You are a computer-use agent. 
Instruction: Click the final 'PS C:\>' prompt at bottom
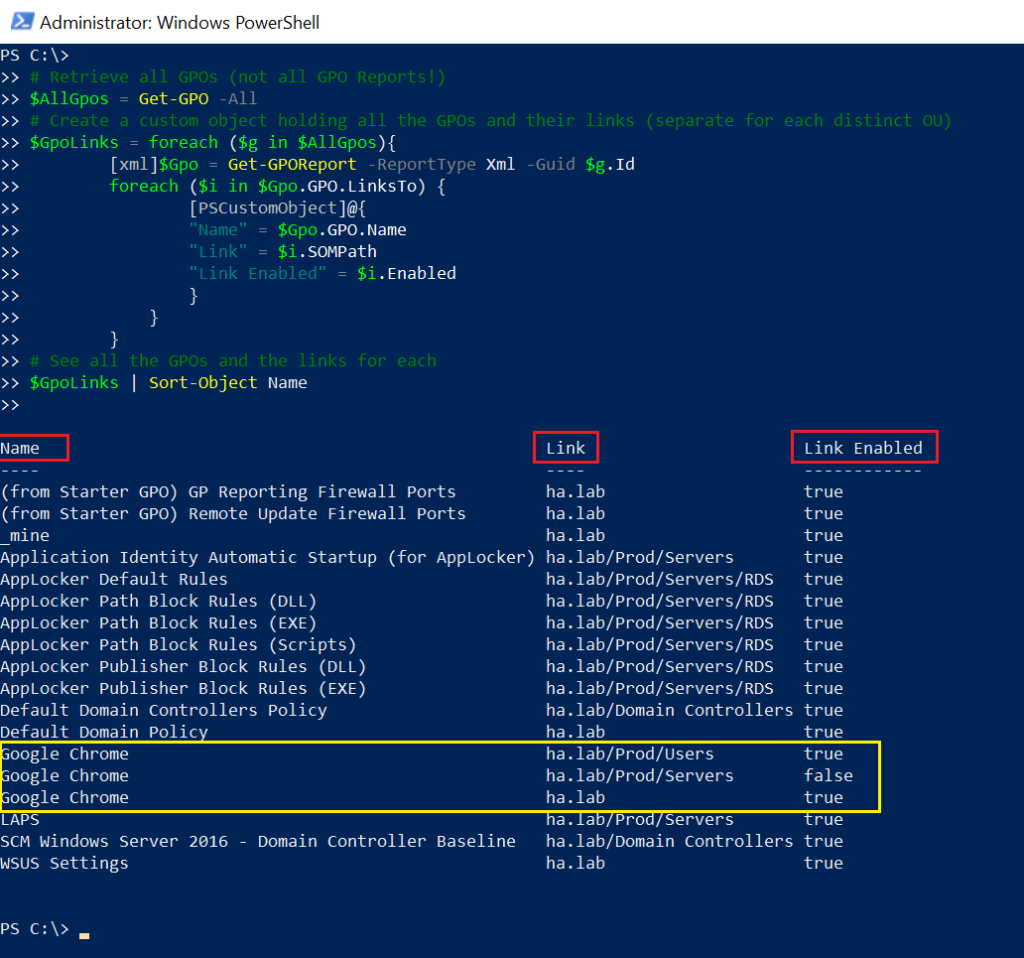35,929
